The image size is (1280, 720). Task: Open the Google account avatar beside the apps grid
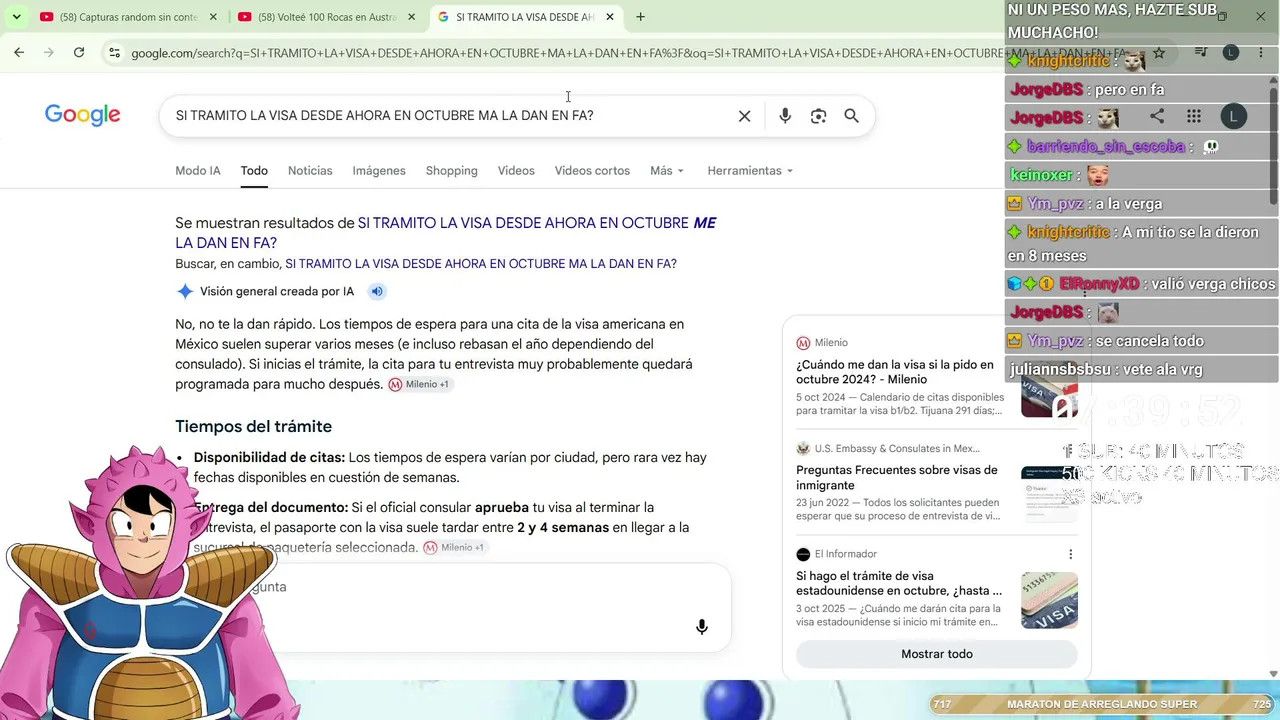(1233, 117)
